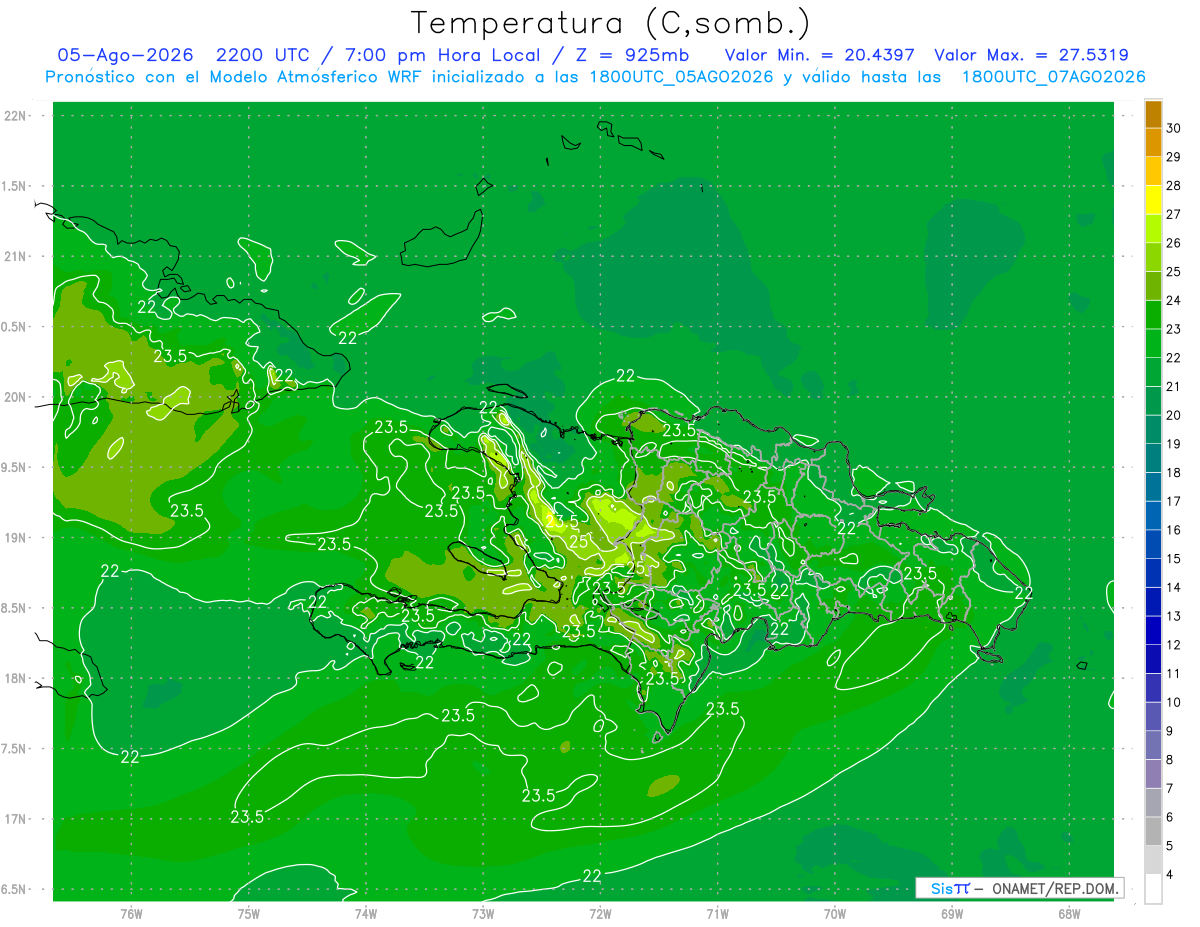
Task: Click the '4' label on the color scale
Action: (x=1171, y=874)
